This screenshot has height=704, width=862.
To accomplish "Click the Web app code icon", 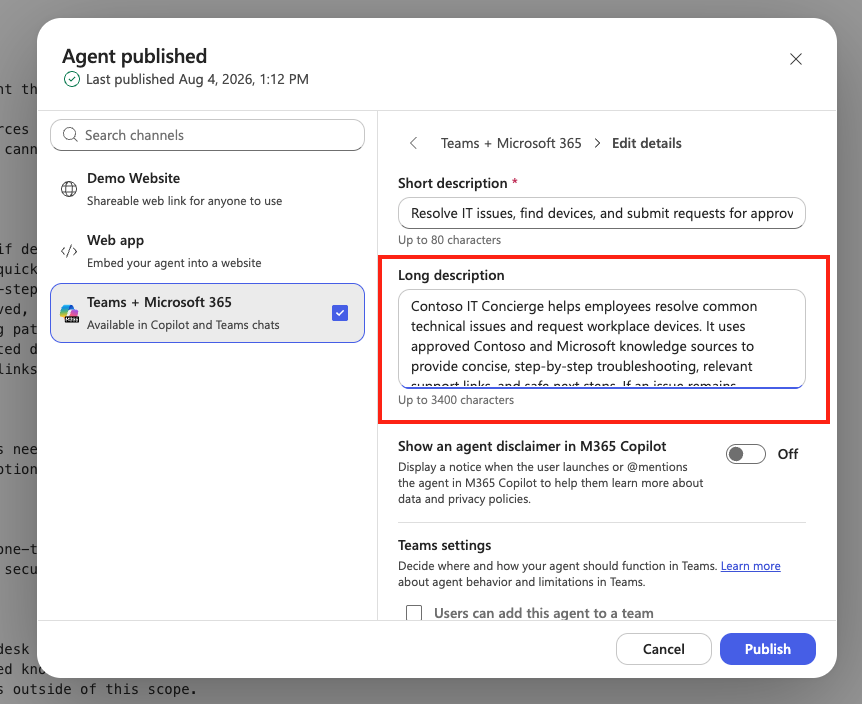I will click(x=69, y=251).
